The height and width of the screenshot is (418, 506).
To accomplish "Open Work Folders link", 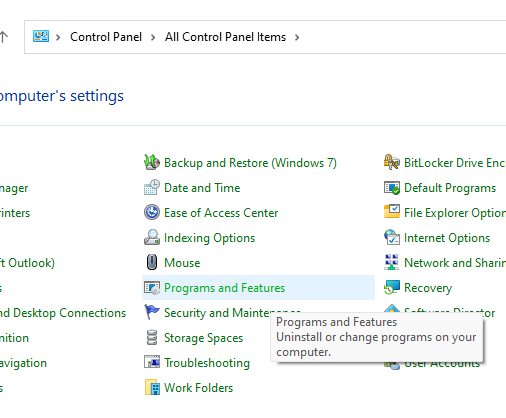I will (x=198, y=388).
